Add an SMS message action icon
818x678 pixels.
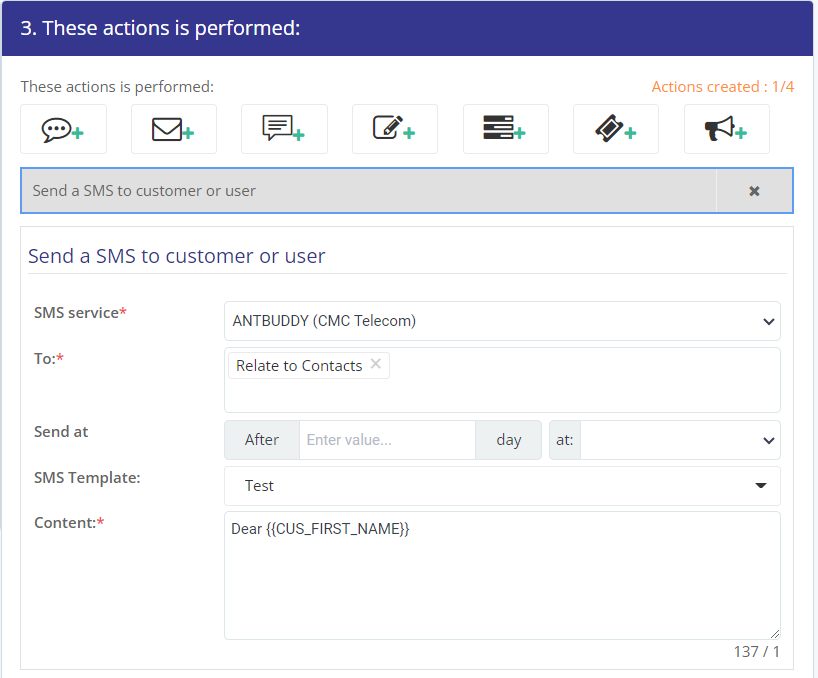[x=284, y=129]
